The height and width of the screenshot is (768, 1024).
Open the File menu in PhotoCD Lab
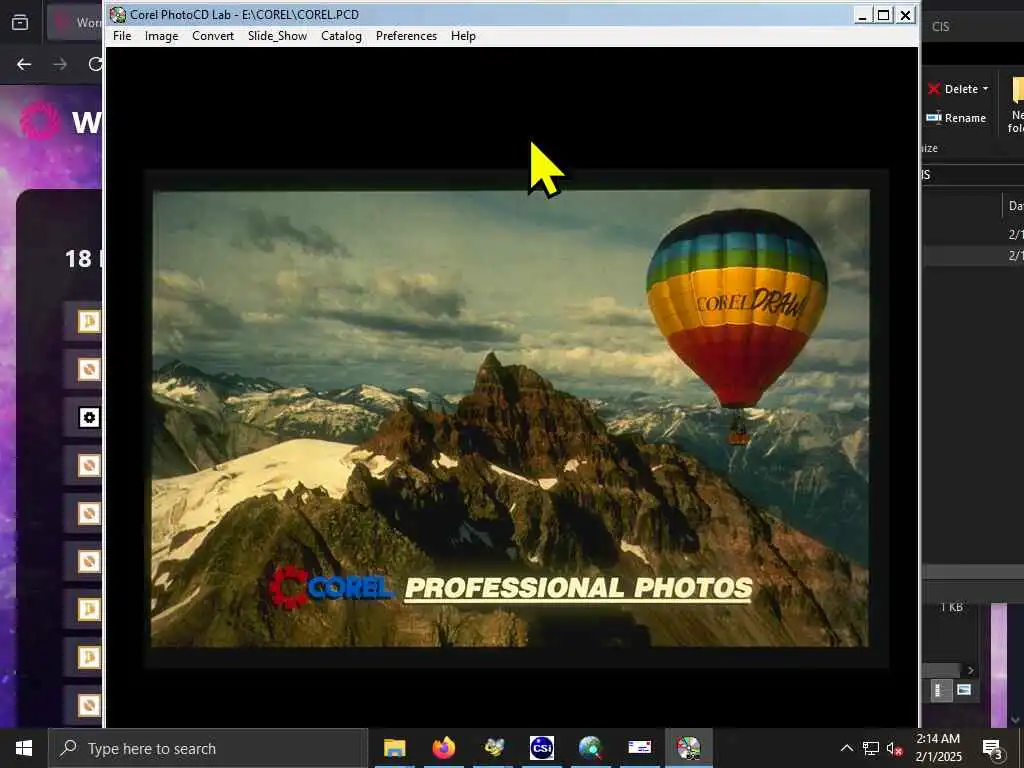122,36
